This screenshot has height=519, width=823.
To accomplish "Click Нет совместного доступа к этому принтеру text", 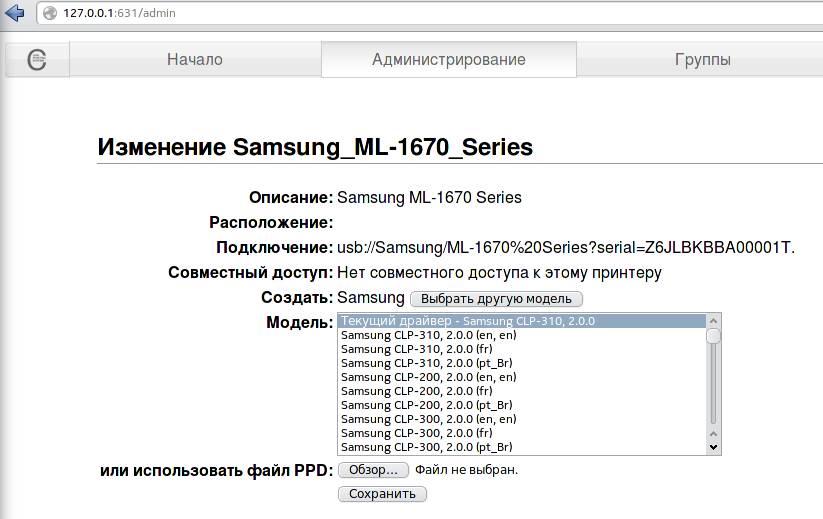I will click(x=499, y=273).
